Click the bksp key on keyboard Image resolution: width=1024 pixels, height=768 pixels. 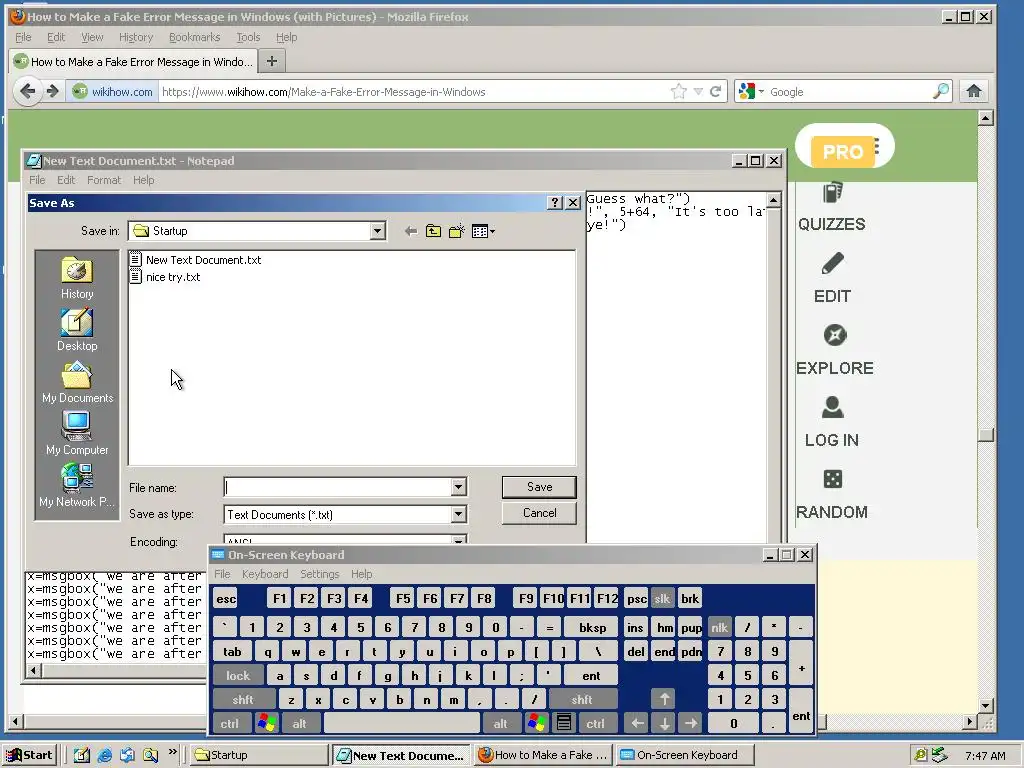point(592,628)
